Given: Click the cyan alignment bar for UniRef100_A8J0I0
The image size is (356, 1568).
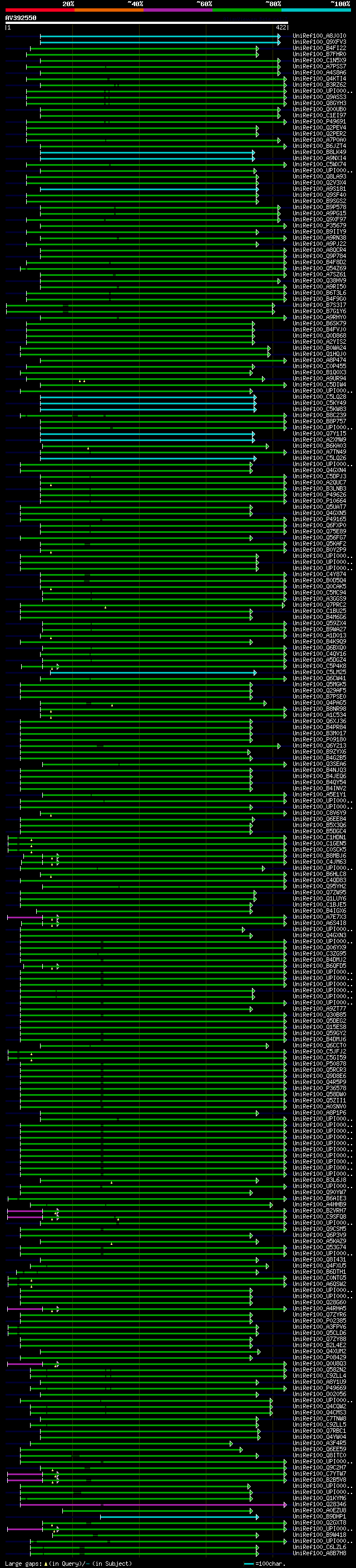Looking at the screenshot, I should [160, 36].
